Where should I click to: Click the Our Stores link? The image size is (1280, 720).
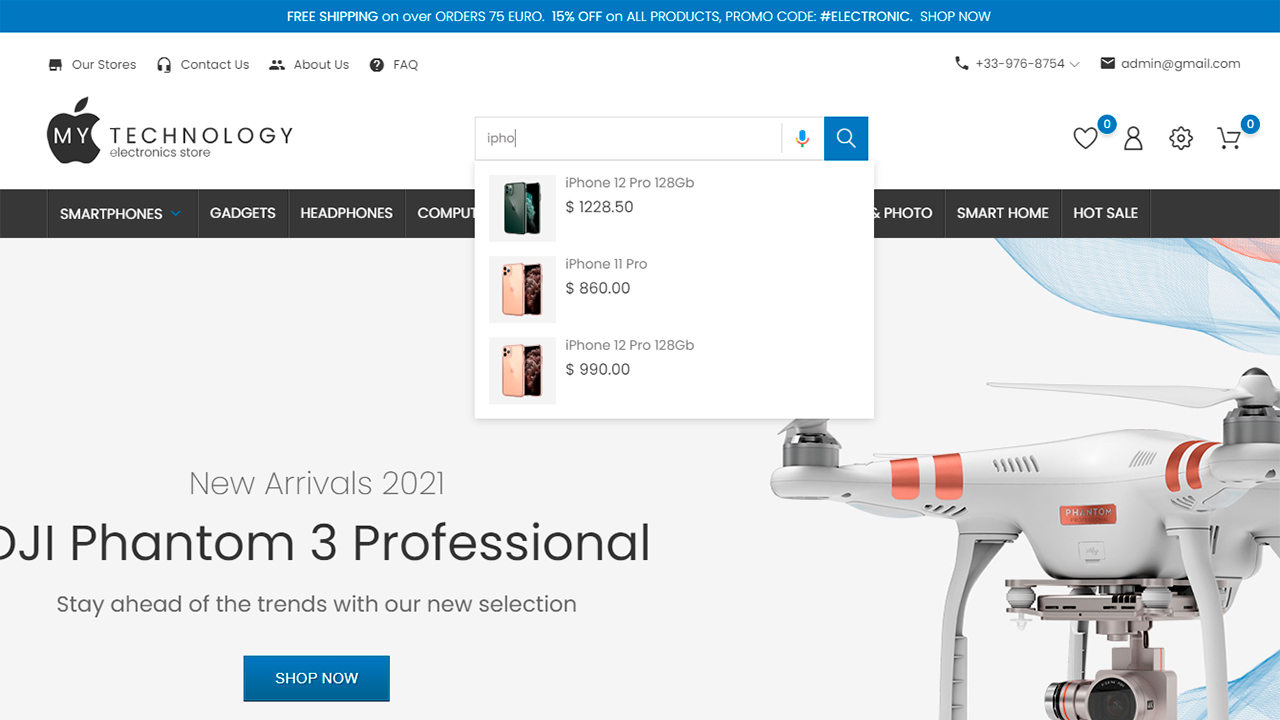point(104,65)
